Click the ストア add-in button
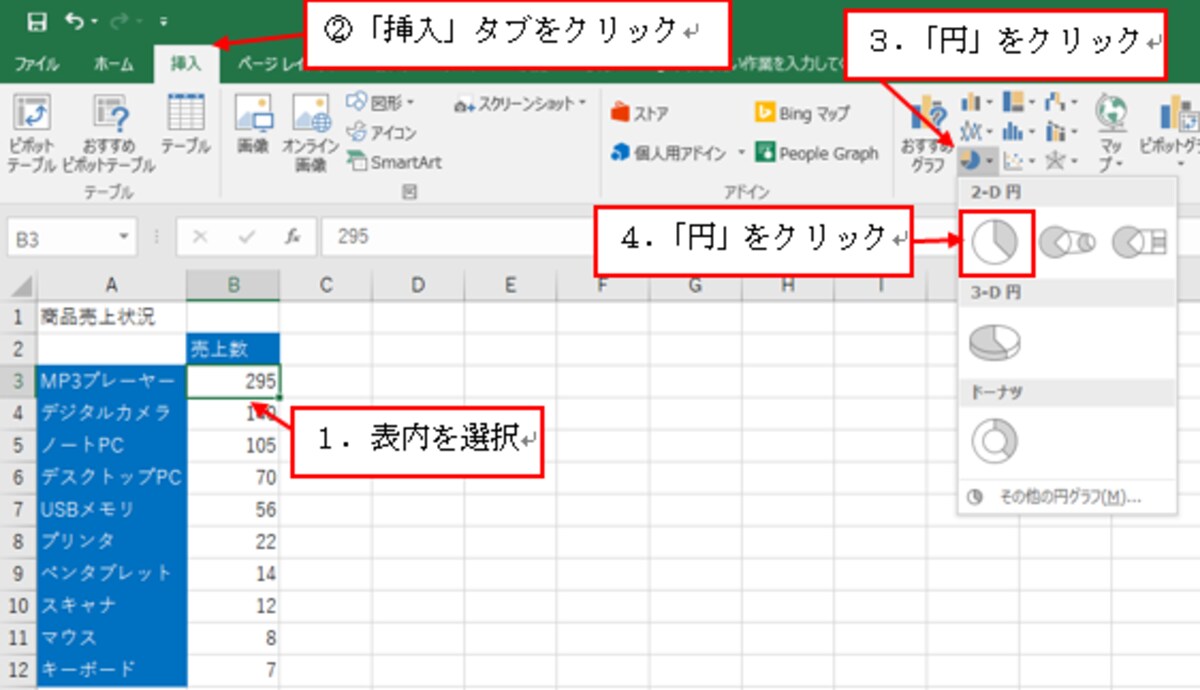This screenshot has width=1200, height=690. [x=640, y=113]
